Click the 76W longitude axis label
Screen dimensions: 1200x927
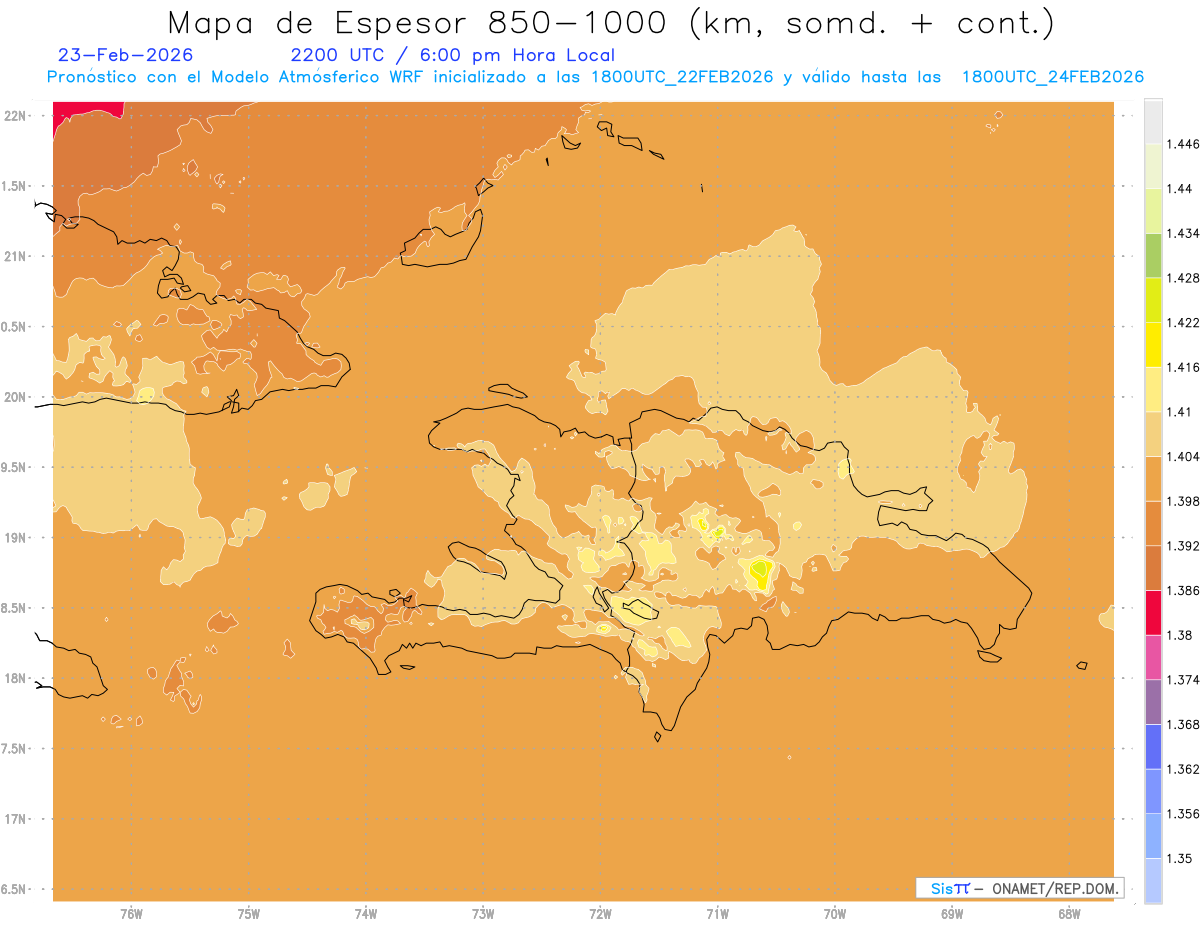click(x=131, y=914)
